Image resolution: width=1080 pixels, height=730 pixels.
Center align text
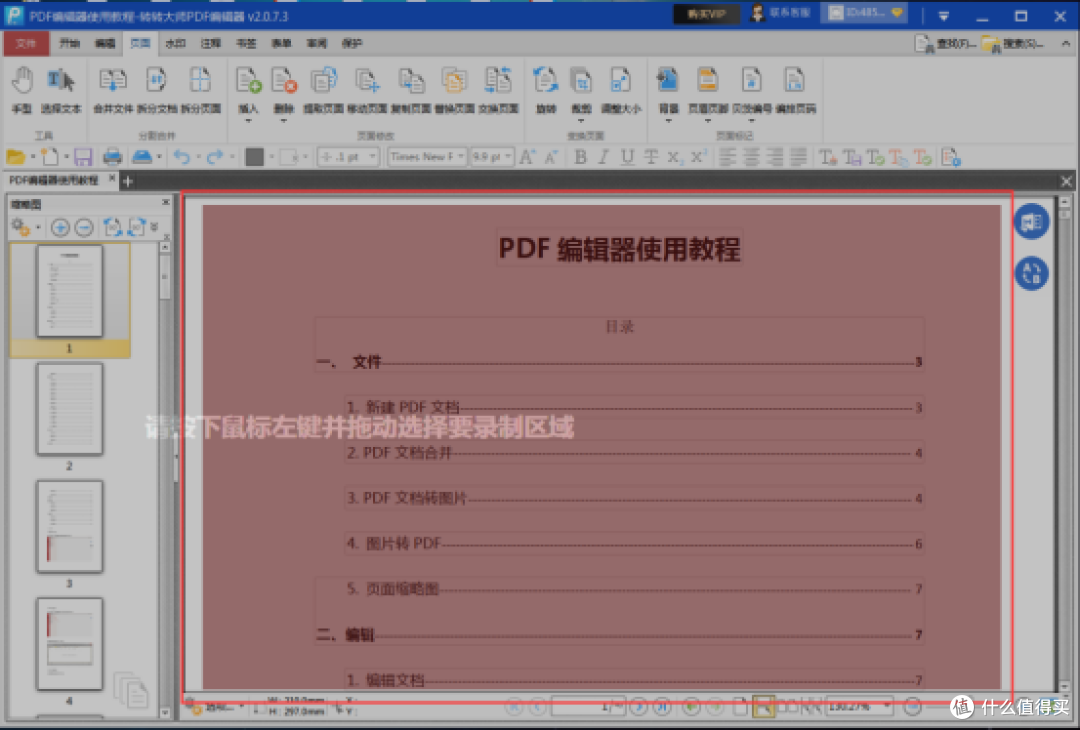(x=751, y=158)
